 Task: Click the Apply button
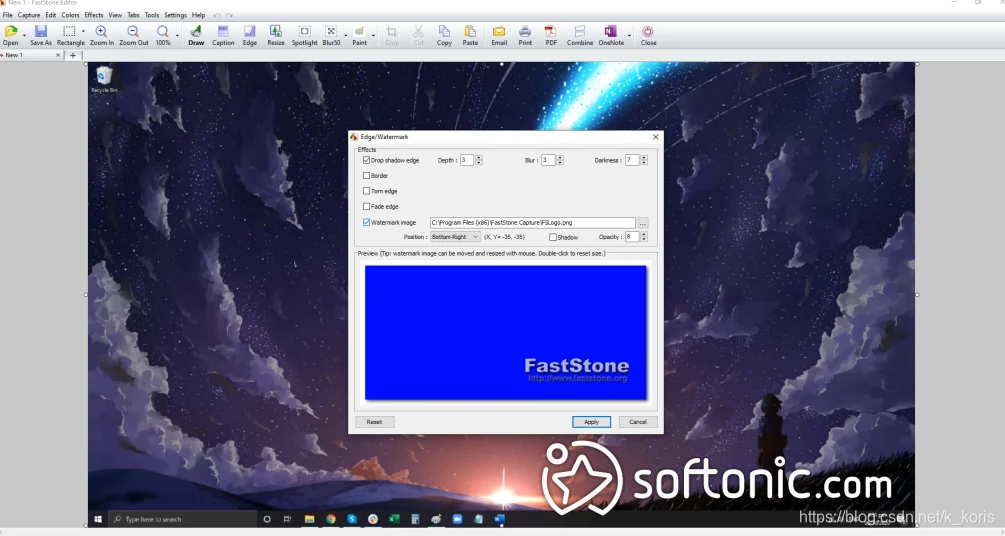pyautogui.click(x=591, y=422)
